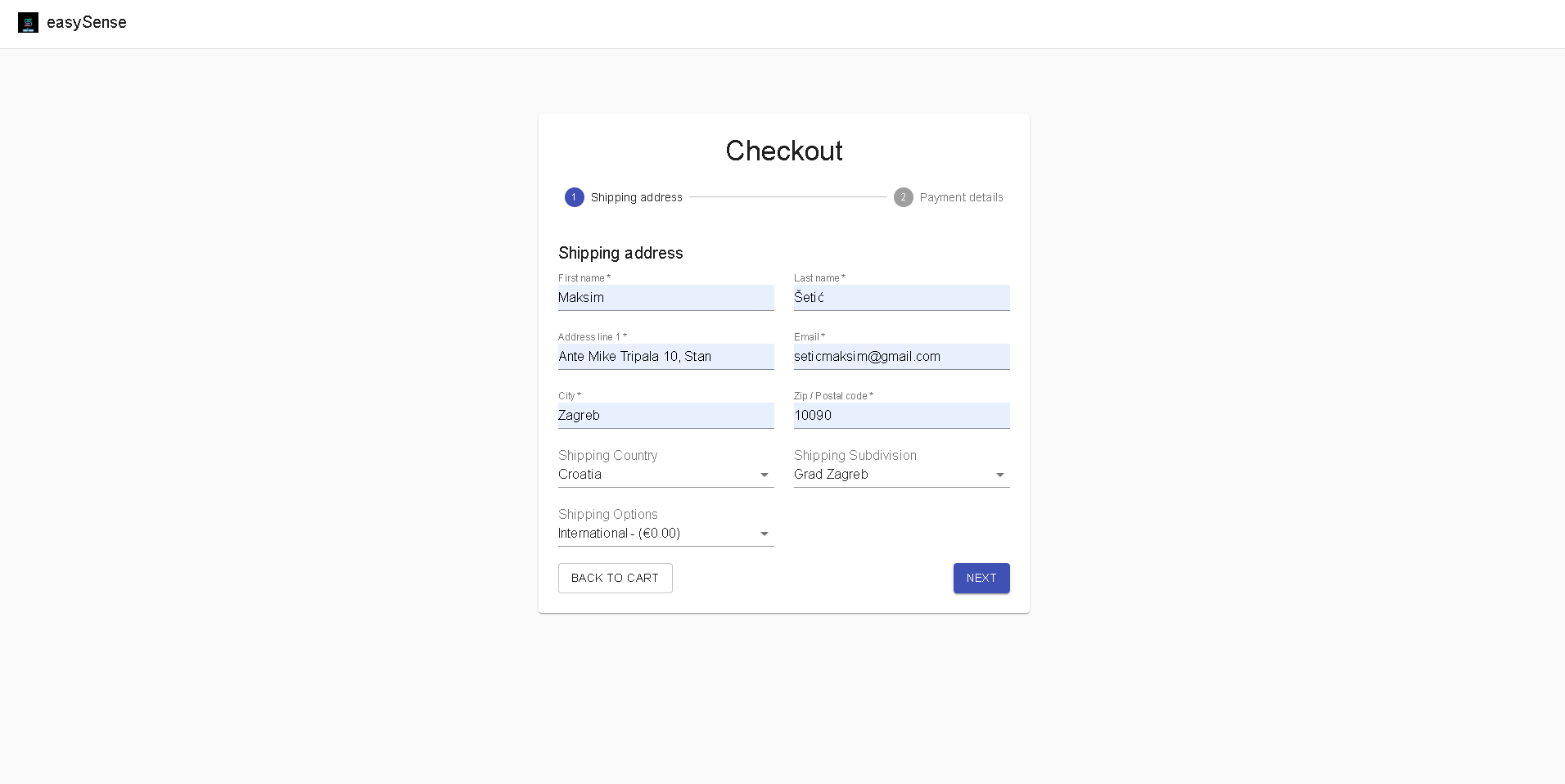
Task: Click the Payment details step label
Action: pos(961,197)
